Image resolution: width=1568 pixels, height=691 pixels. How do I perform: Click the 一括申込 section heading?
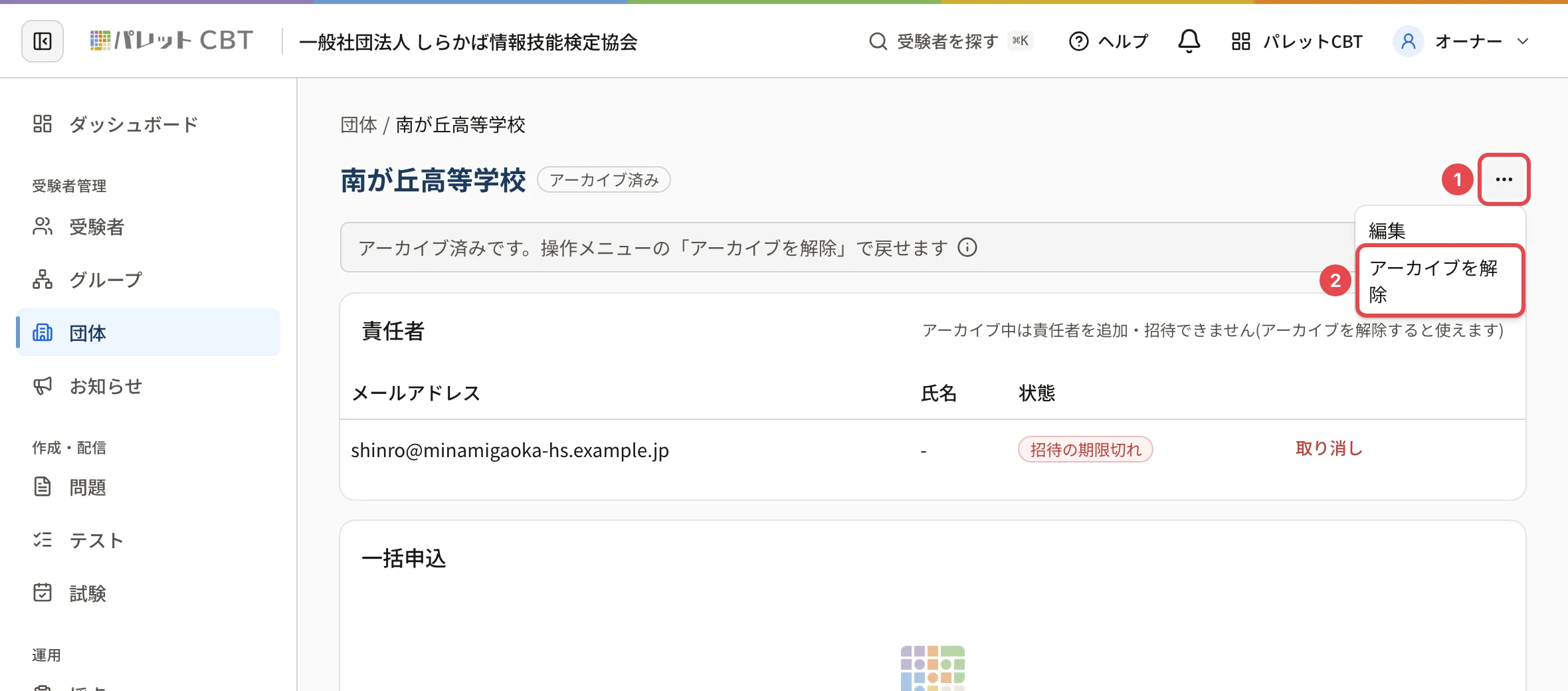[x=404, y=558]
